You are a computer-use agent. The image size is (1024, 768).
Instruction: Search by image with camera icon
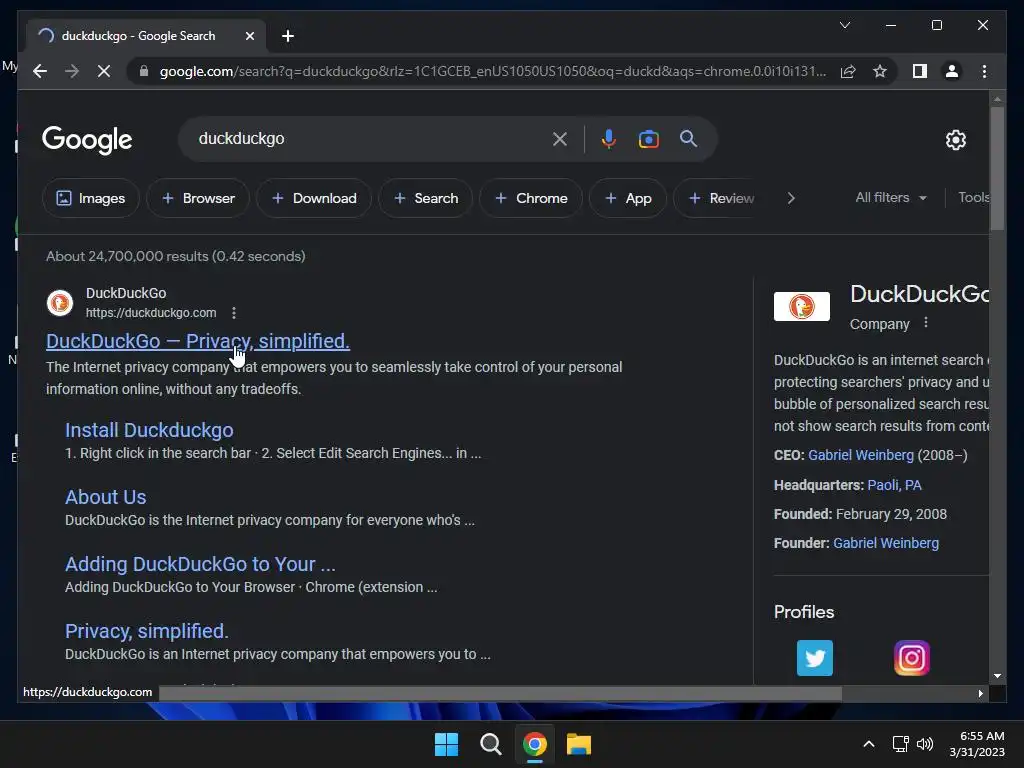[x=648, y=138]
